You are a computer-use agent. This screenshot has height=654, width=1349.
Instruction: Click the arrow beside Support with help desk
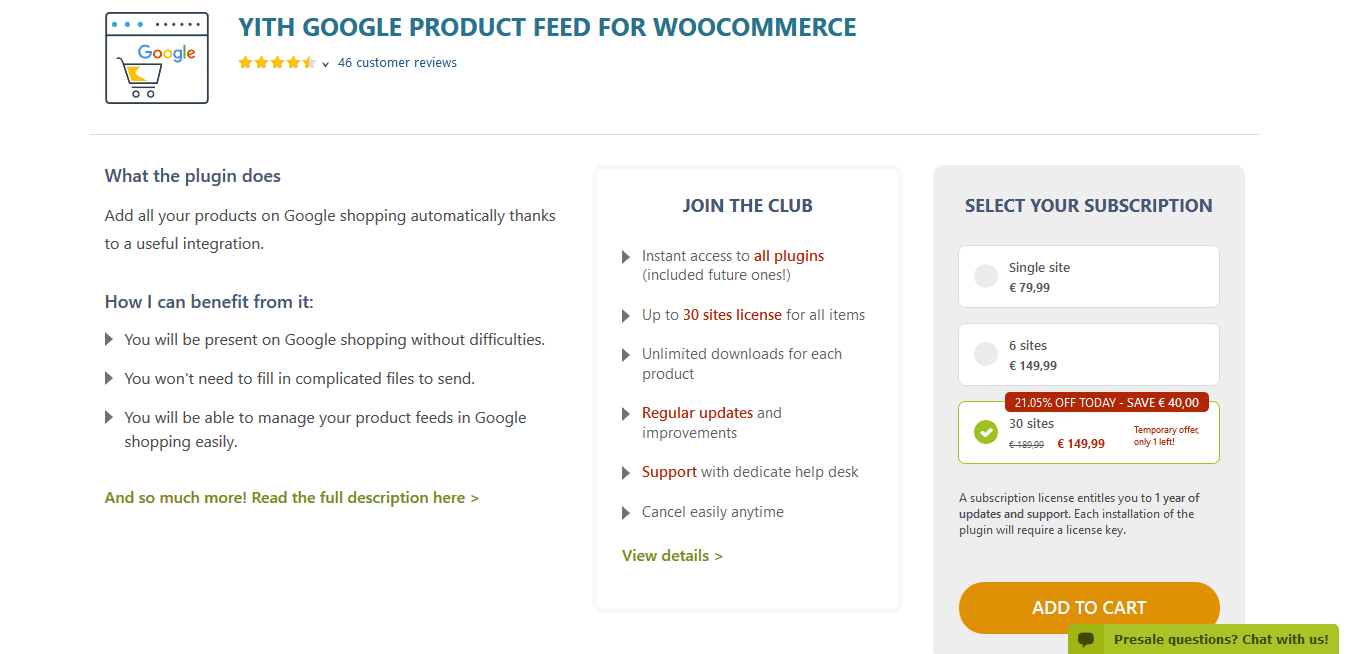pos(626,473)
